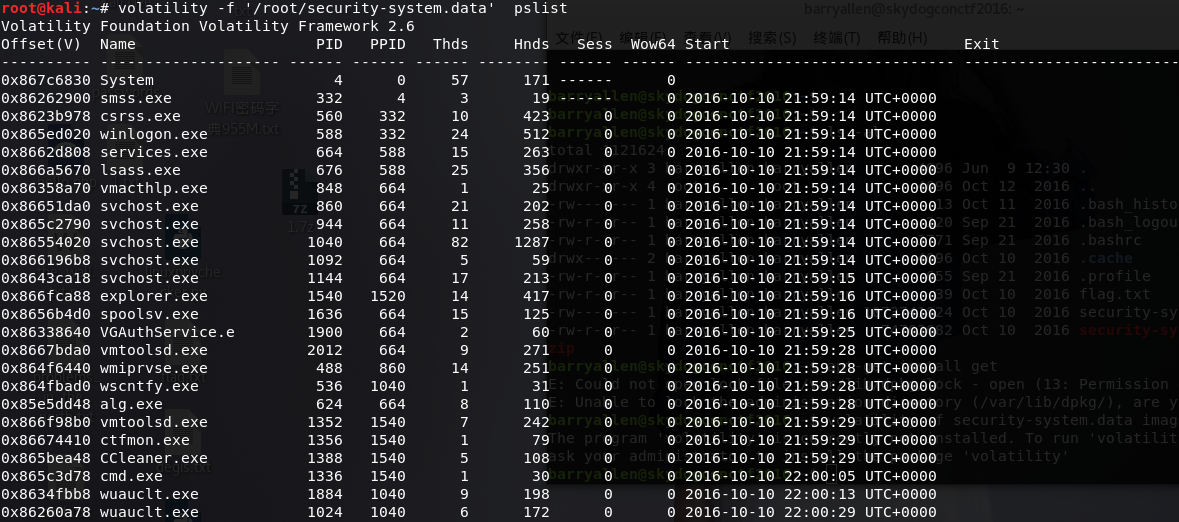Click the offset 0x867c6830
The width and height of the screenshot is (1179, 522).
[x=46, y=80]
